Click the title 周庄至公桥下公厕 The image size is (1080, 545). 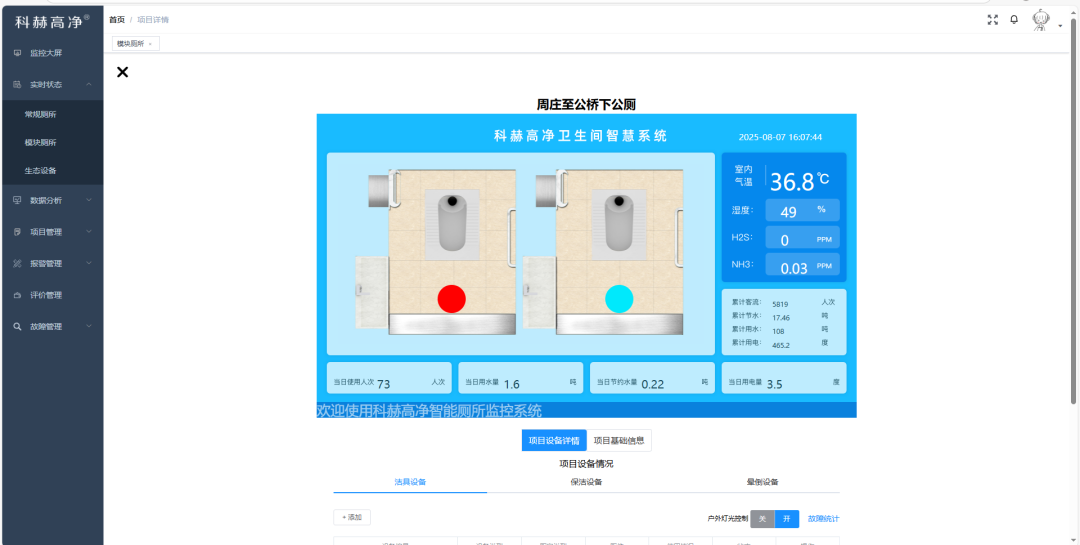pos(586,105)
